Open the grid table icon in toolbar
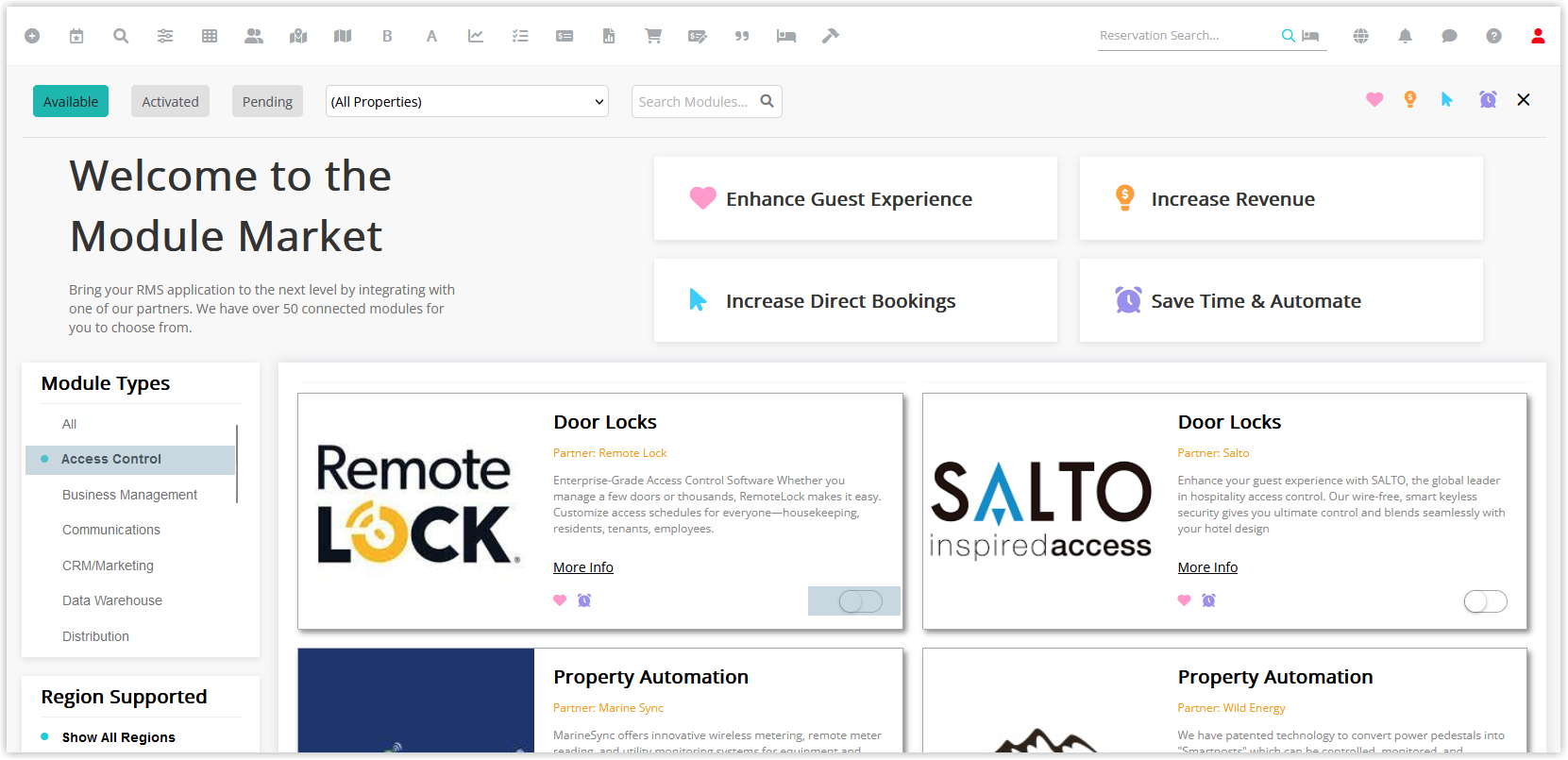Screen dimensions: 1568x760 click(210, 36)
